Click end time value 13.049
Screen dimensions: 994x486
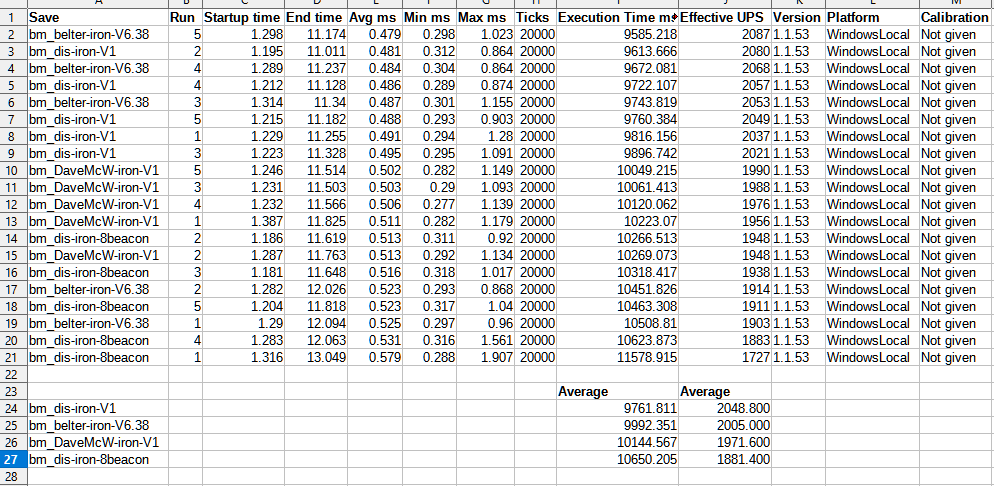(316, 357)
